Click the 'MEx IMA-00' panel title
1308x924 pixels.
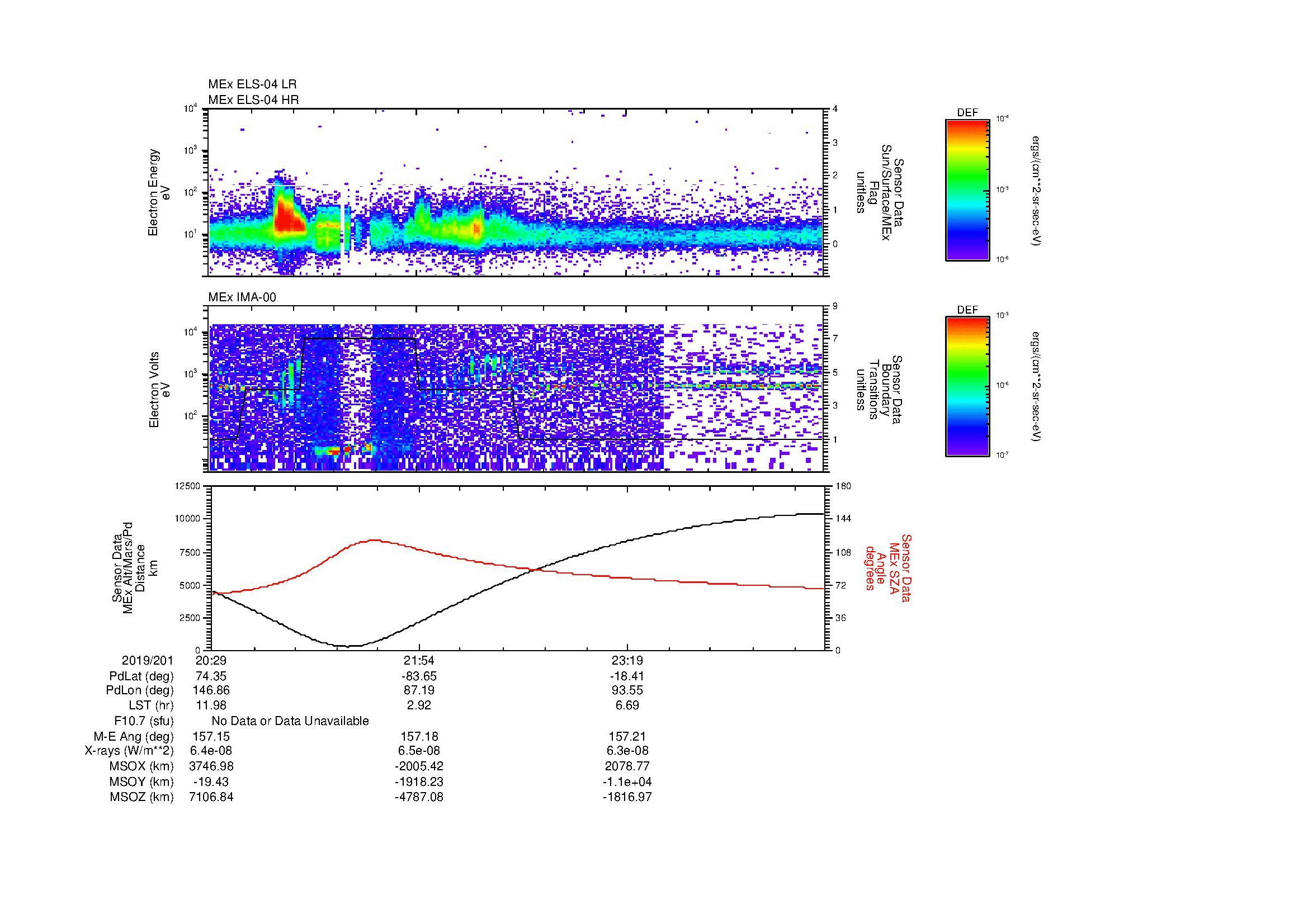pos(242,297)
